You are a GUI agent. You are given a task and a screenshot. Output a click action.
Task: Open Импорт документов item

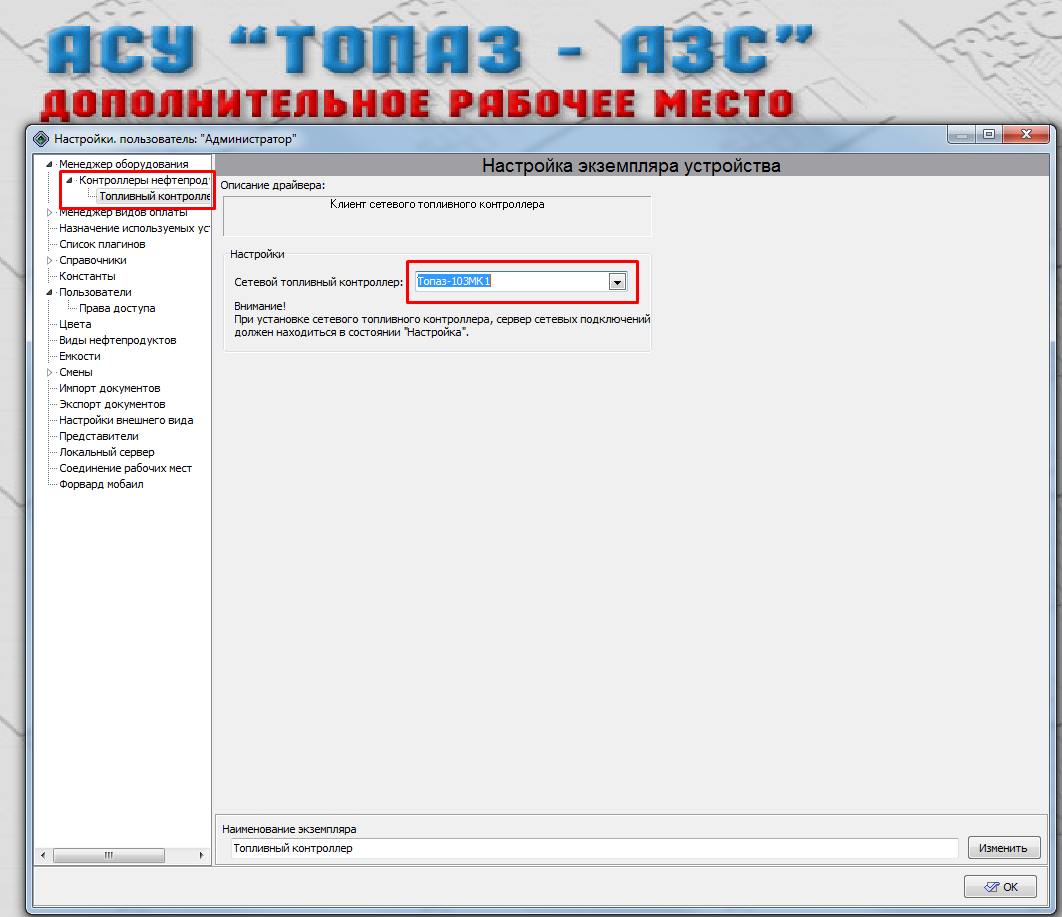click(110, 388)
